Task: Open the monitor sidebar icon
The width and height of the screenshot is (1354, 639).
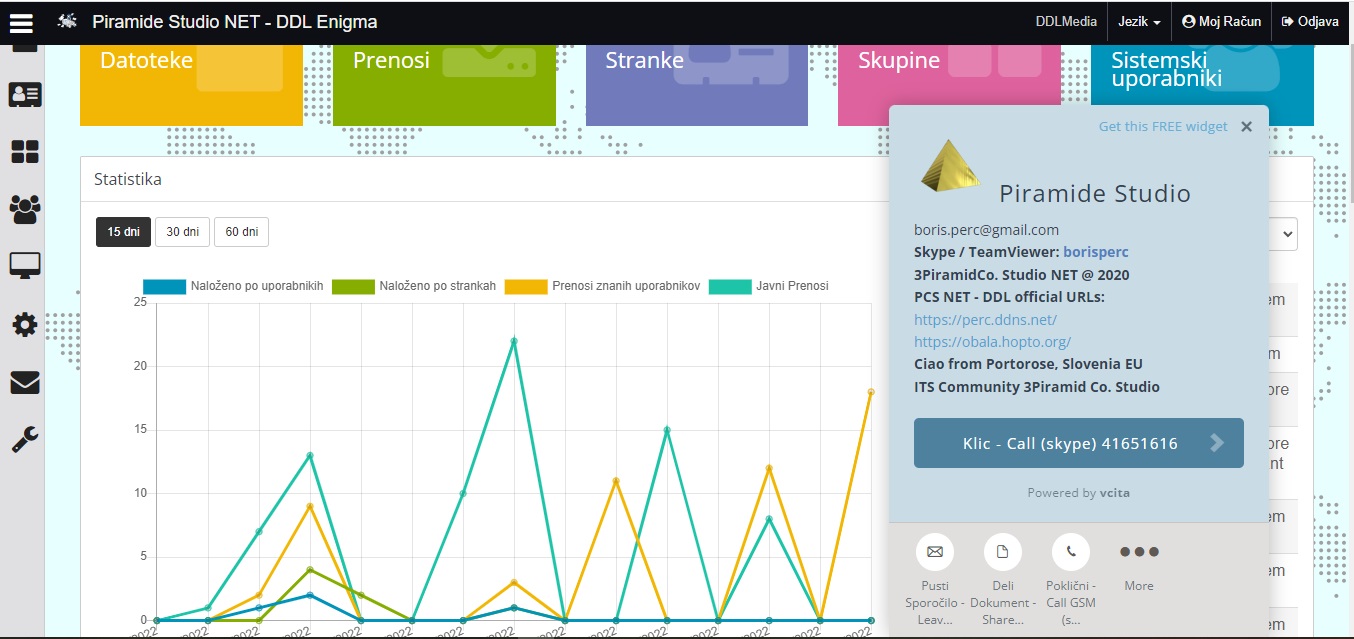Action: 24,266
